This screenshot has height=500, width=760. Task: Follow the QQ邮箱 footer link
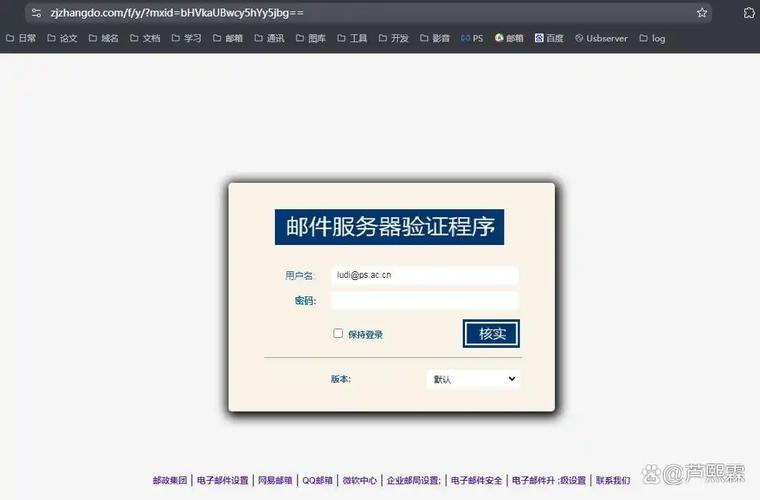(317, 480)
